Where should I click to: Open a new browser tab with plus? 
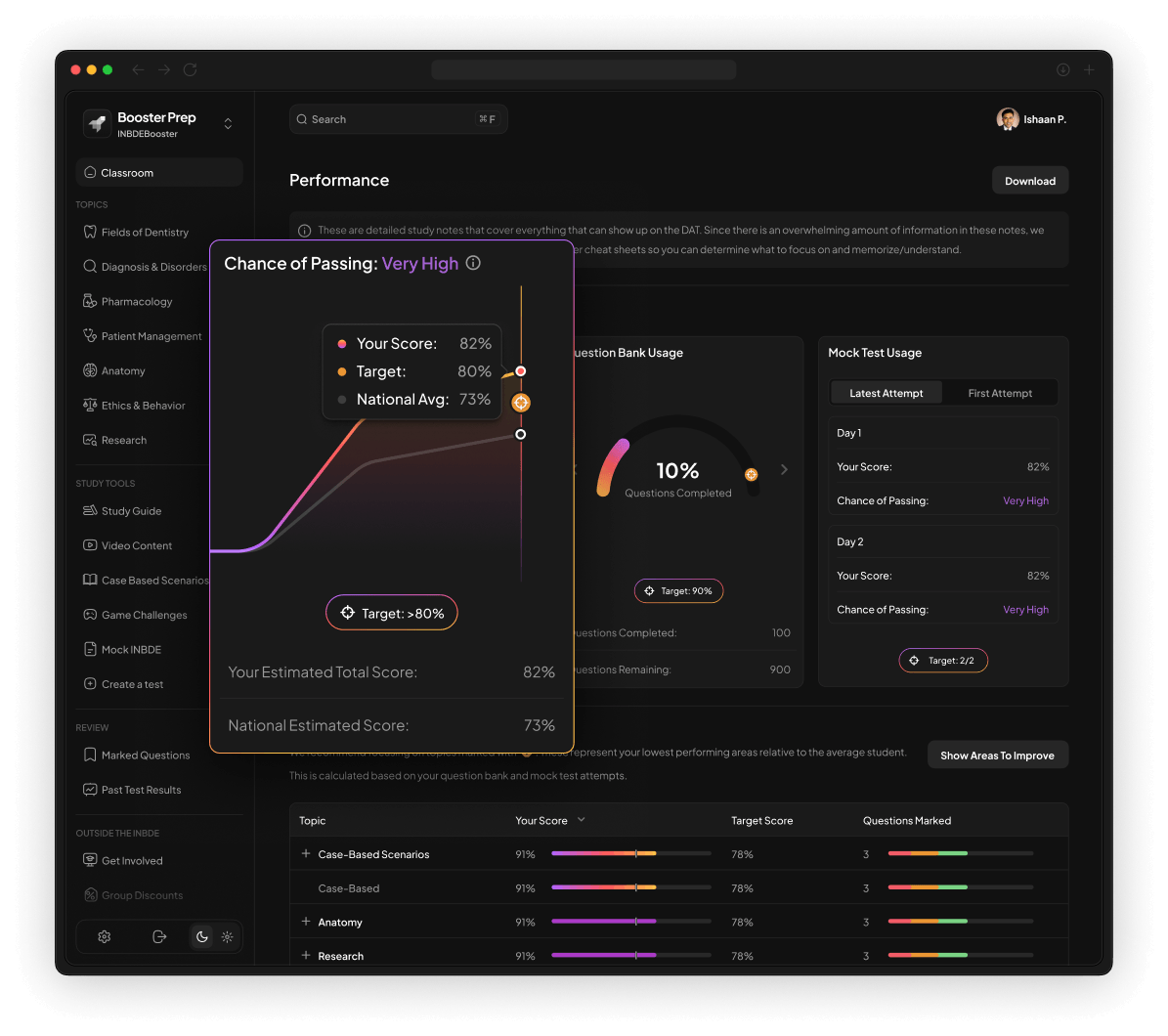(1089, 69)
